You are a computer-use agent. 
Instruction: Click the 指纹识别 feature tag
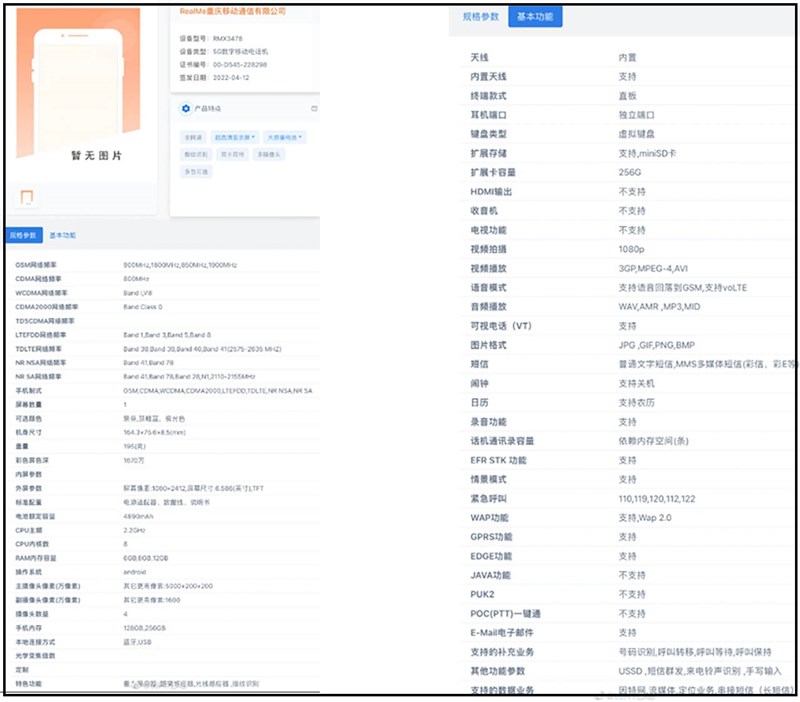coord(196,154)
